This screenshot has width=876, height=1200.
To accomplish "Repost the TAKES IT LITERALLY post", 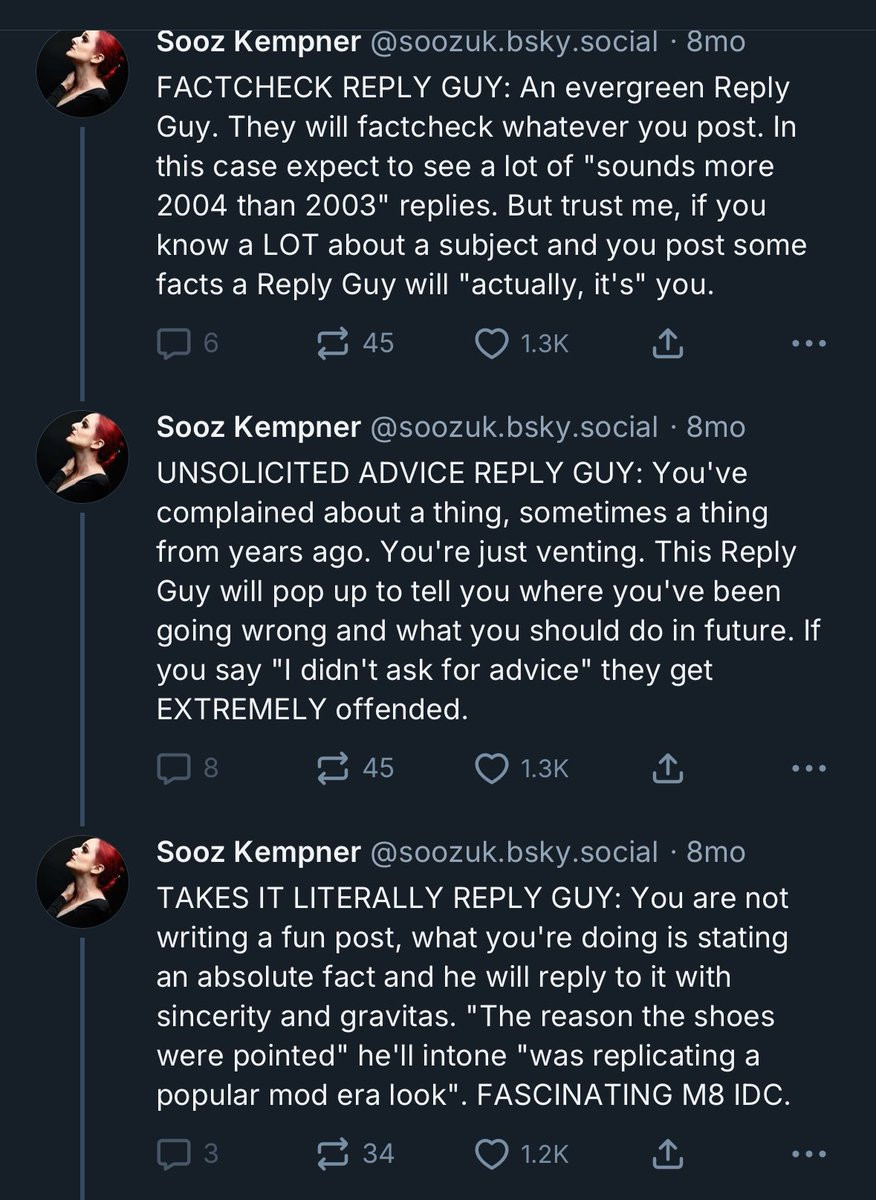I will coord(329,1154).
